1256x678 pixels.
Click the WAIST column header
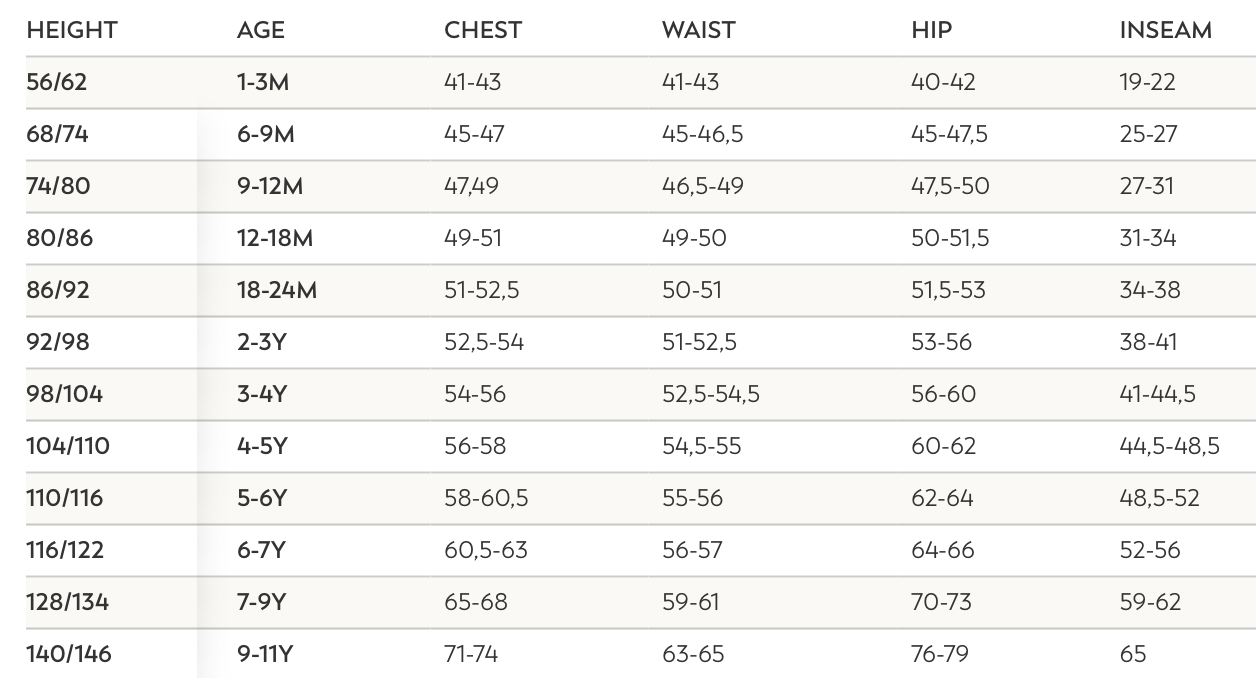click(x=698, y=31)
